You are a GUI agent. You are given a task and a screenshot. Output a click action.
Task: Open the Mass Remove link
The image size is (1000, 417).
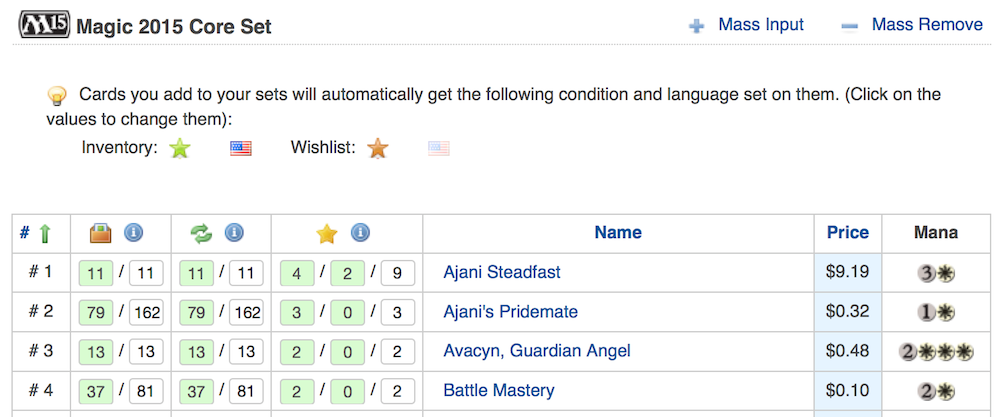[926, 25]
